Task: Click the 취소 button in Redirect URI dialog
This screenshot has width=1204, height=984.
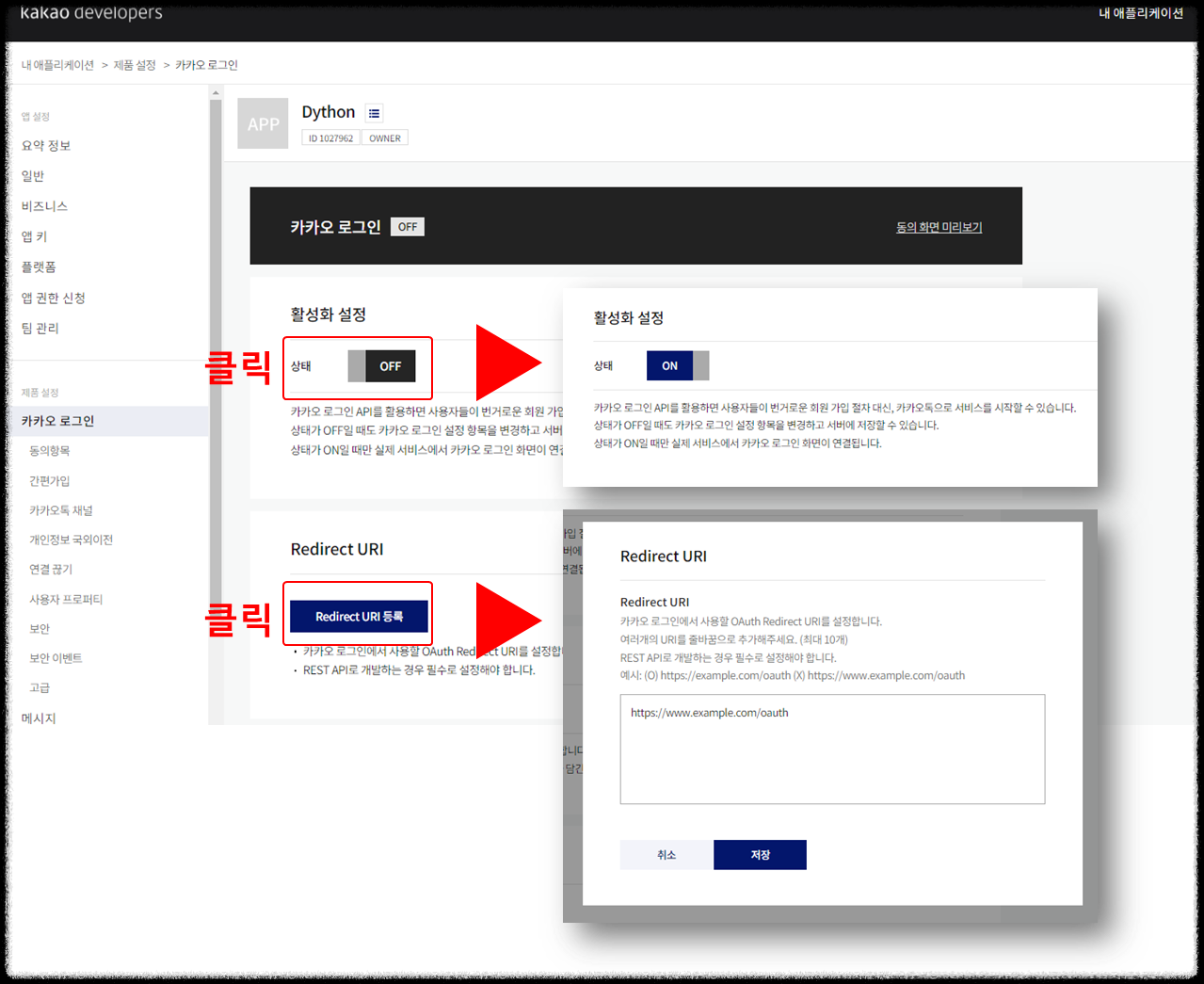Action: 666,854
